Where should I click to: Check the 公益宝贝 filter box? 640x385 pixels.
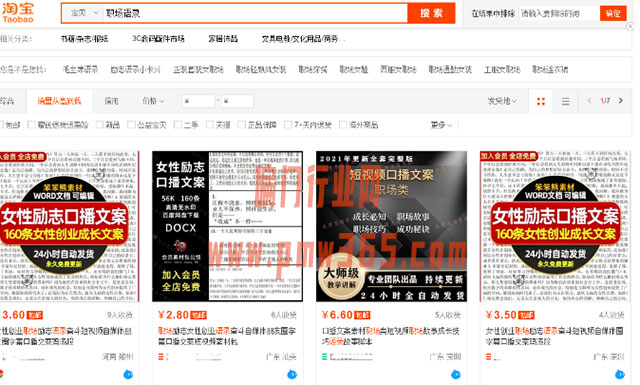(131, 125)
